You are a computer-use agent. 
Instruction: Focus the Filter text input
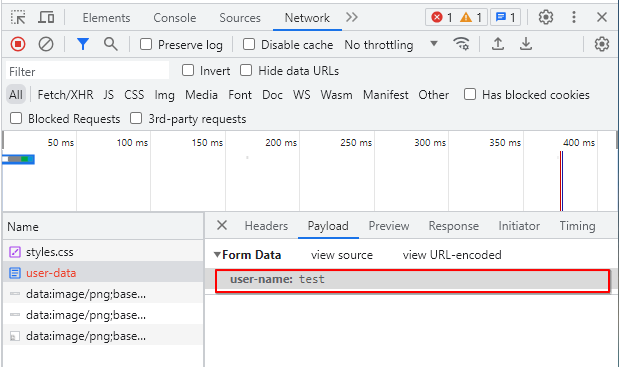(87, 71)
